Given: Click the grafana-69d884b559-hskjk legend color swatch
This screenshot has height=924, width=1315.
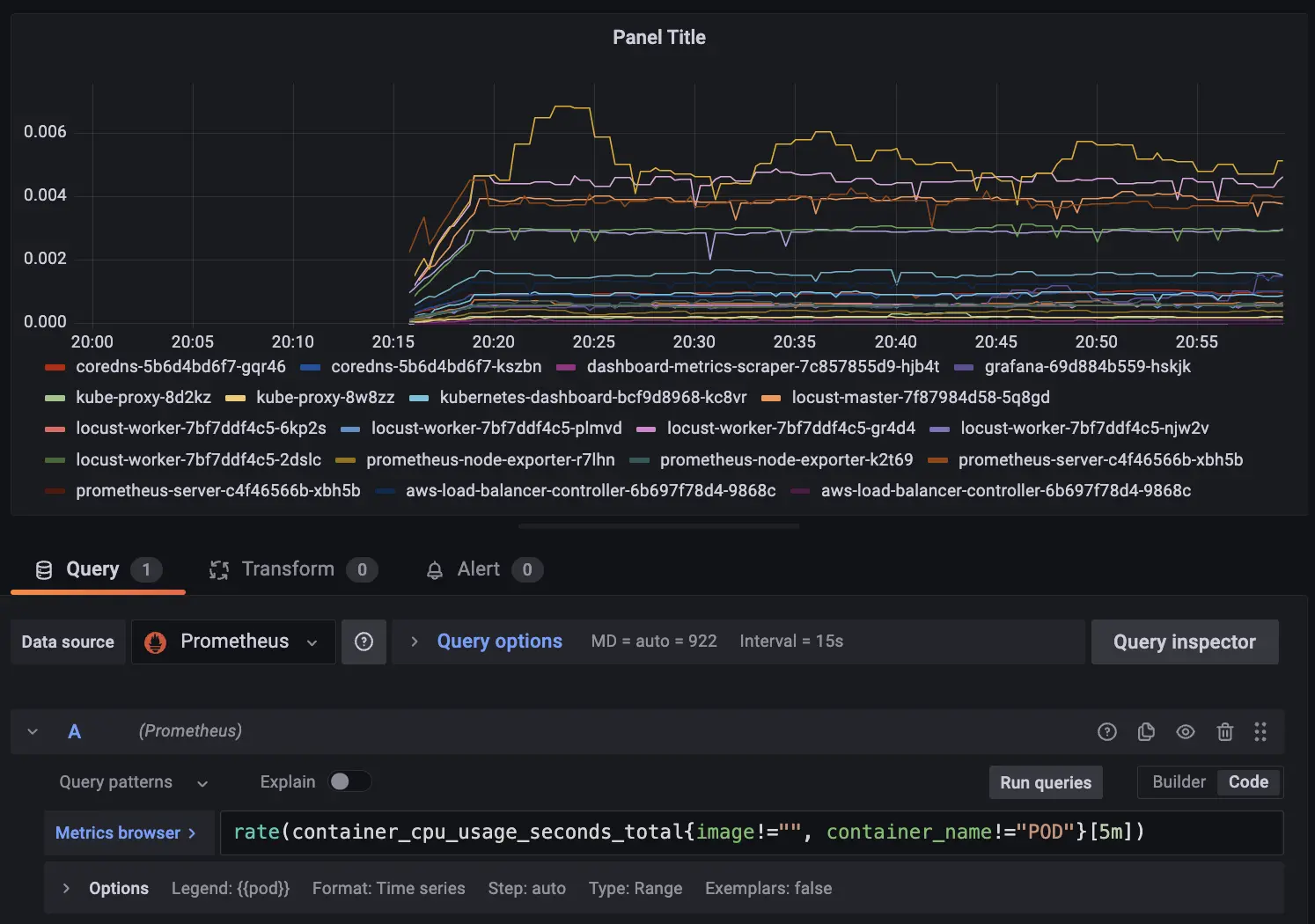Looking at the screenshot, I should 964,367.
